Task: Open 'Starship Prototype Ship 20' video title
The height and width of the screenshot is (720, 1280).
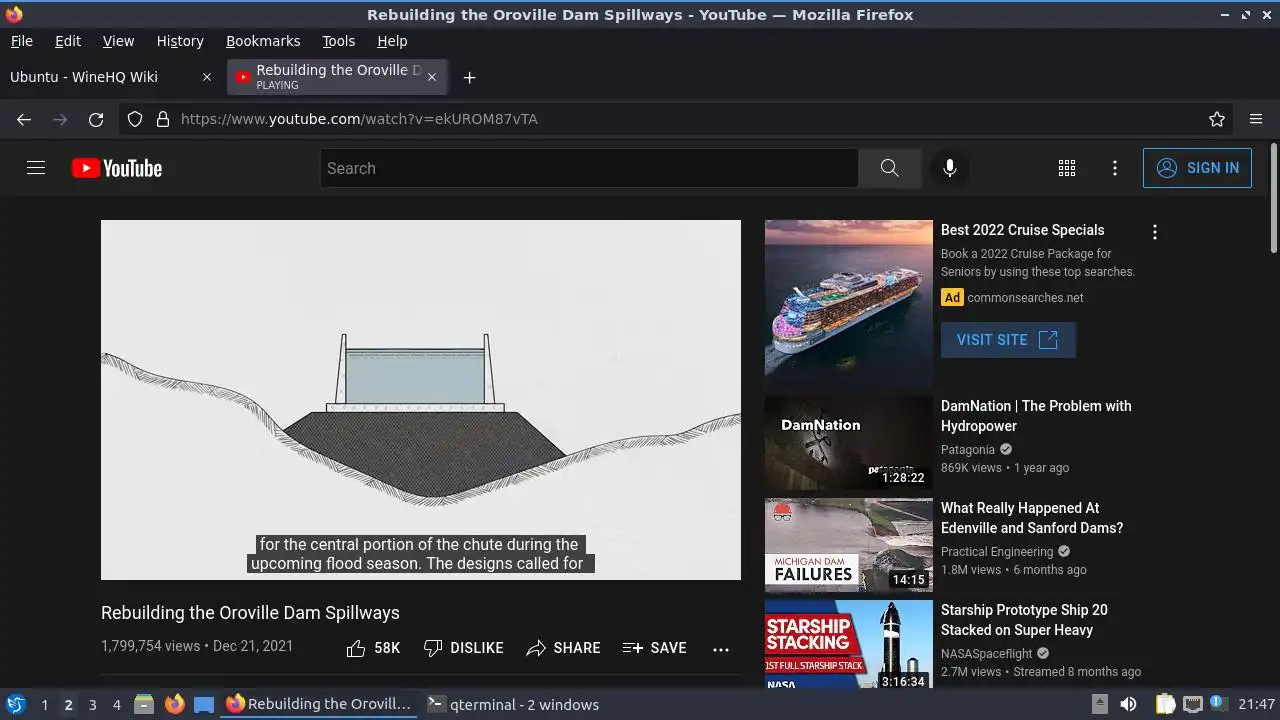Action: (x=1024, y=620)
